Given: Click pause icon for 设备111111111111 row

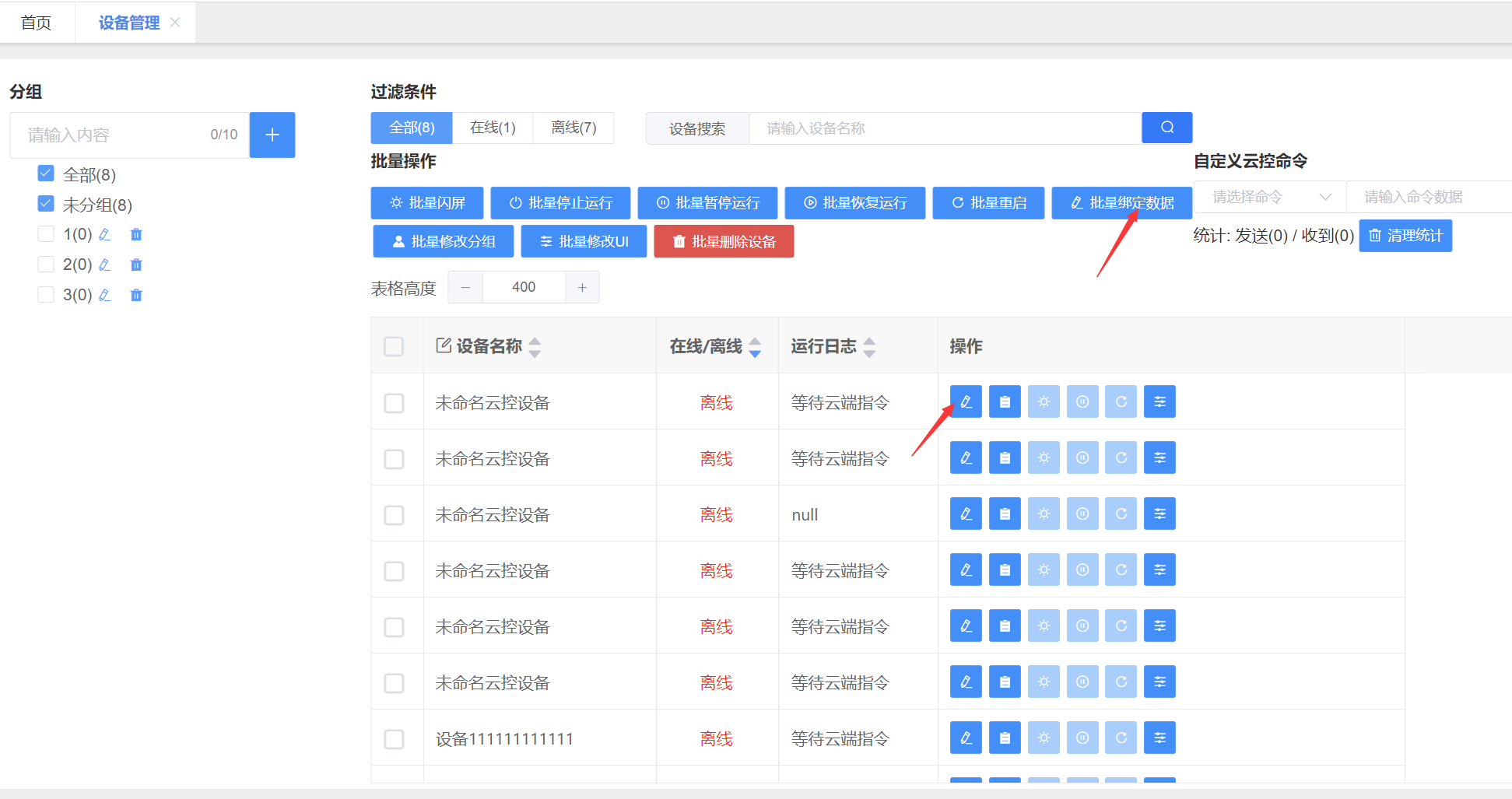Looking at the screenshot, I should 1082,738.
